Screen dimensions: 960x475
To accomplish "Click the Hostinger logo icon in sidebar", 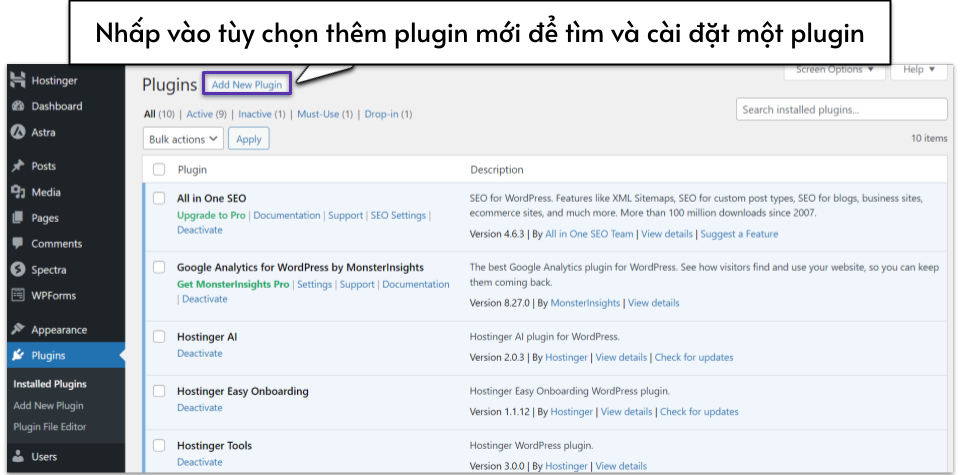I will point(17,80).
